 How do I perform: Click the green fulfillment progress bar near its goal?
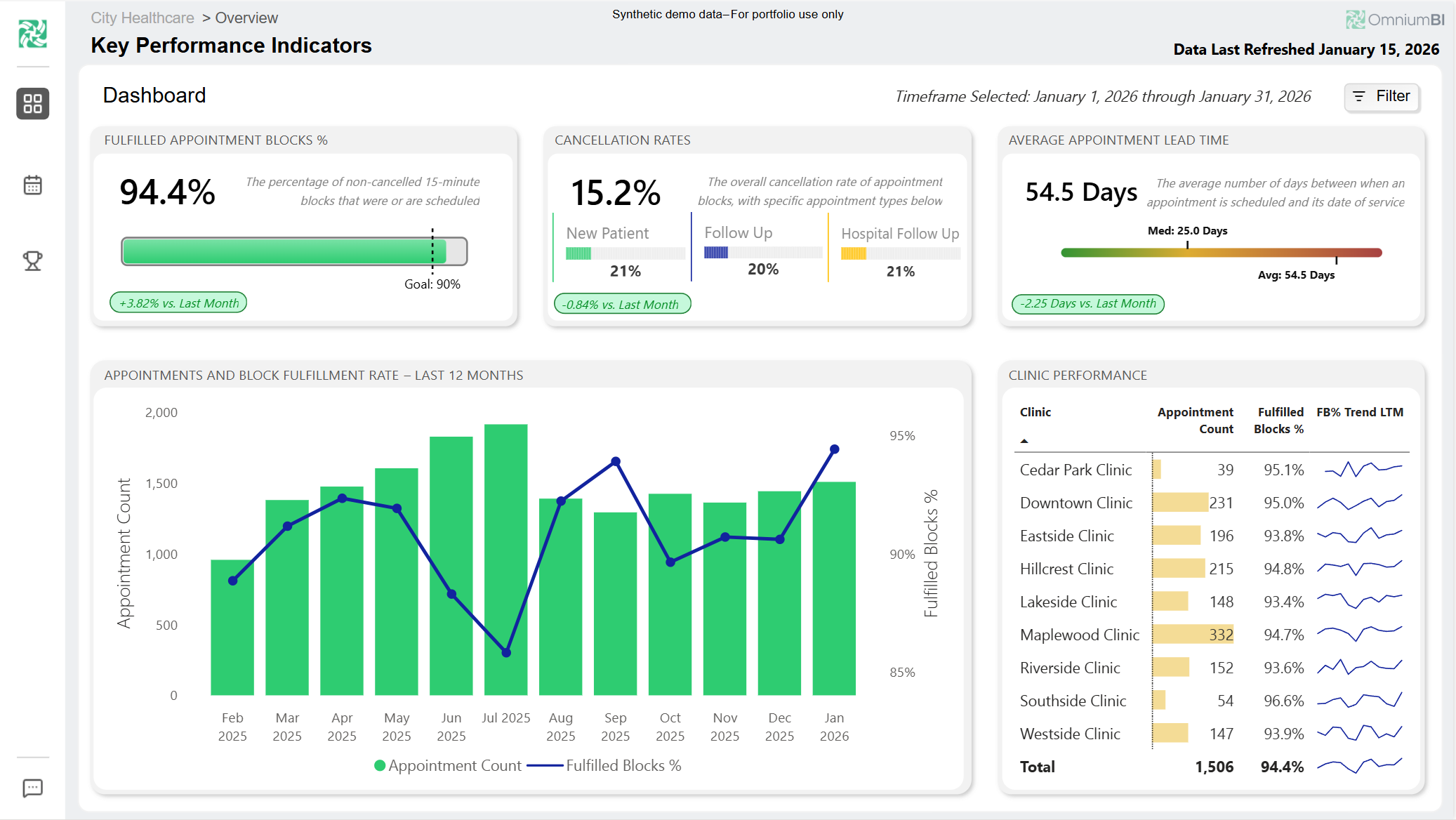(421, 251)
